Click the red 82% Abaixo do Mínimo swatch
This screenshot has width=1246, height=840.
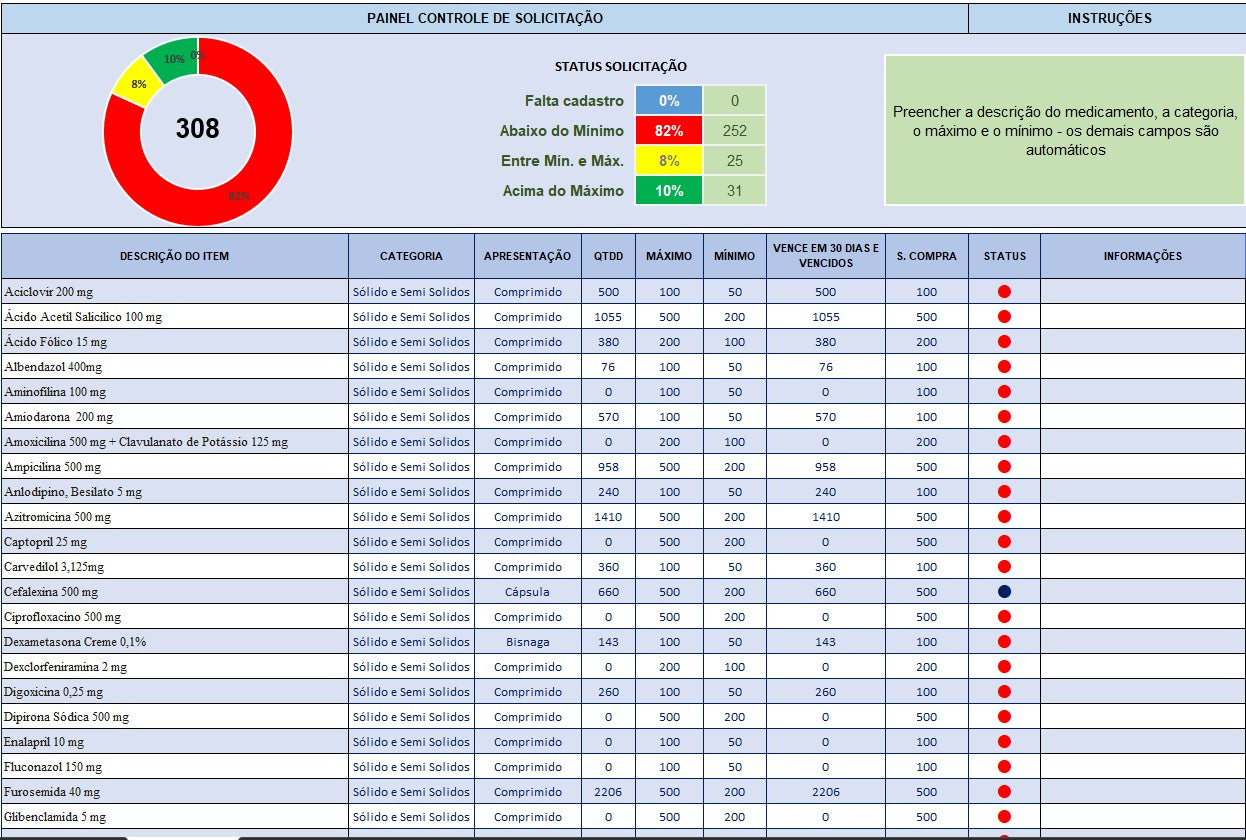pos(669,131)
